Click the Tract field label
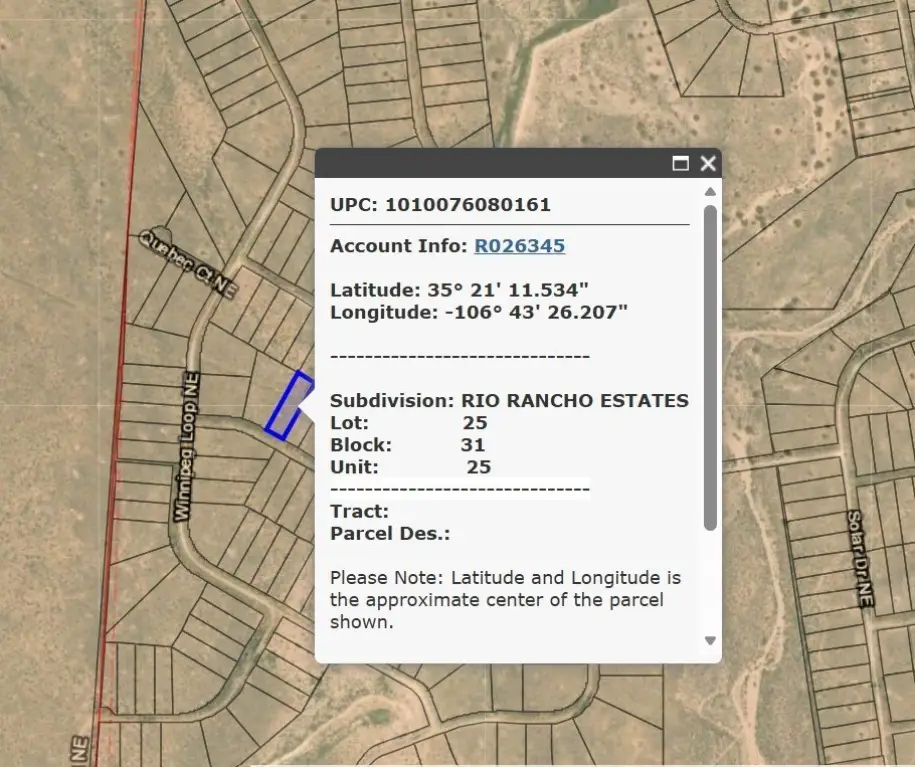The width and height of the screenshot is (915, 767). coord(359,512)
